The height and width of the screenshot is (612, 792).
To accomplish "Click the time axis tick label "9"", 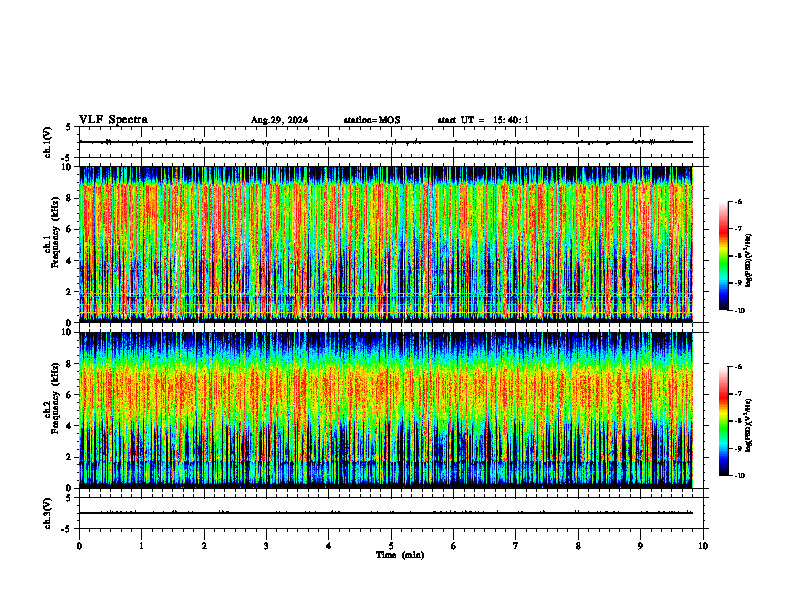I will click(x=640, y=546).
